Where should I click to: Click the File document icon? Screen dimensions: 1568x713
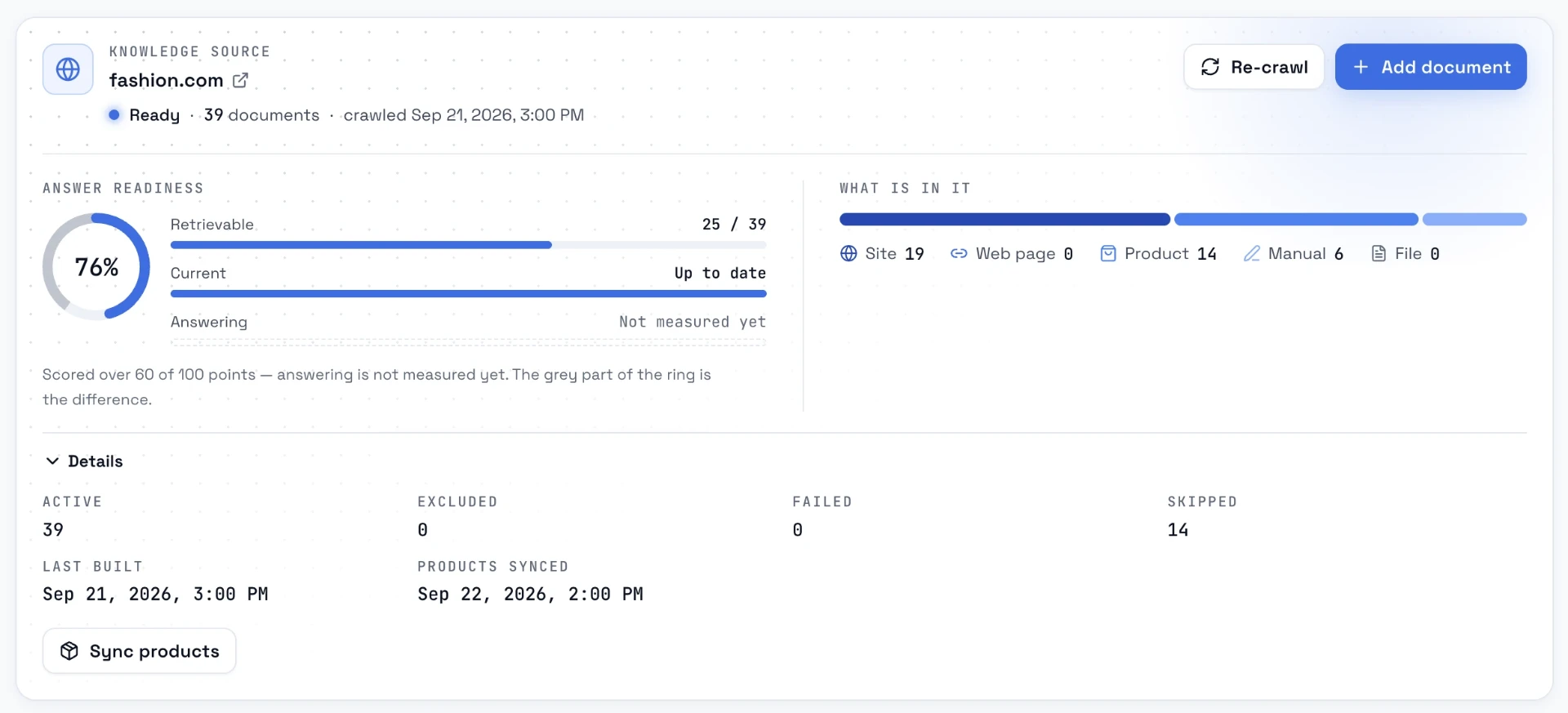click(1379, 254)
